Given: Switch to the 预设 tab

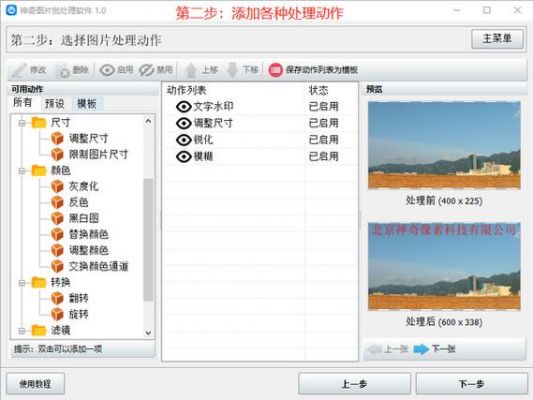Looking at the screenshot, I should coord(54,104).
